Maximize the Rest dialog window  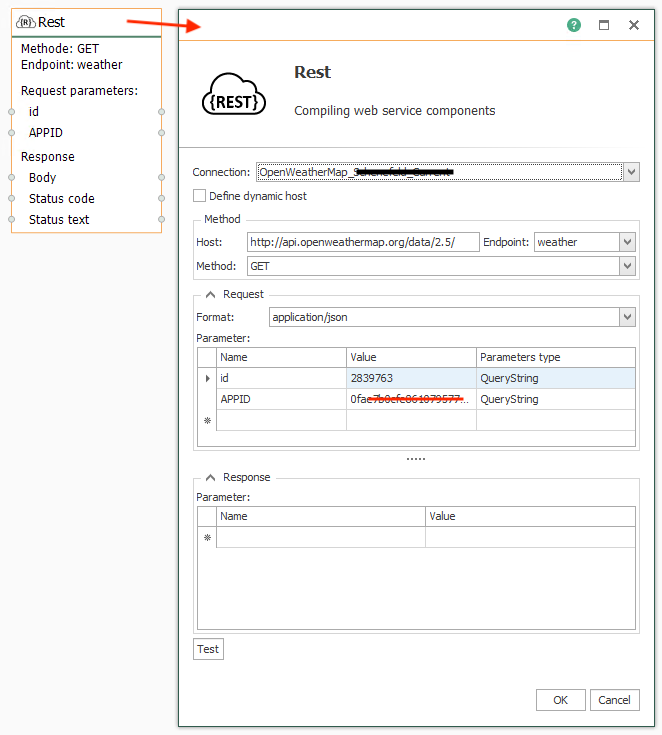point(604,25)
